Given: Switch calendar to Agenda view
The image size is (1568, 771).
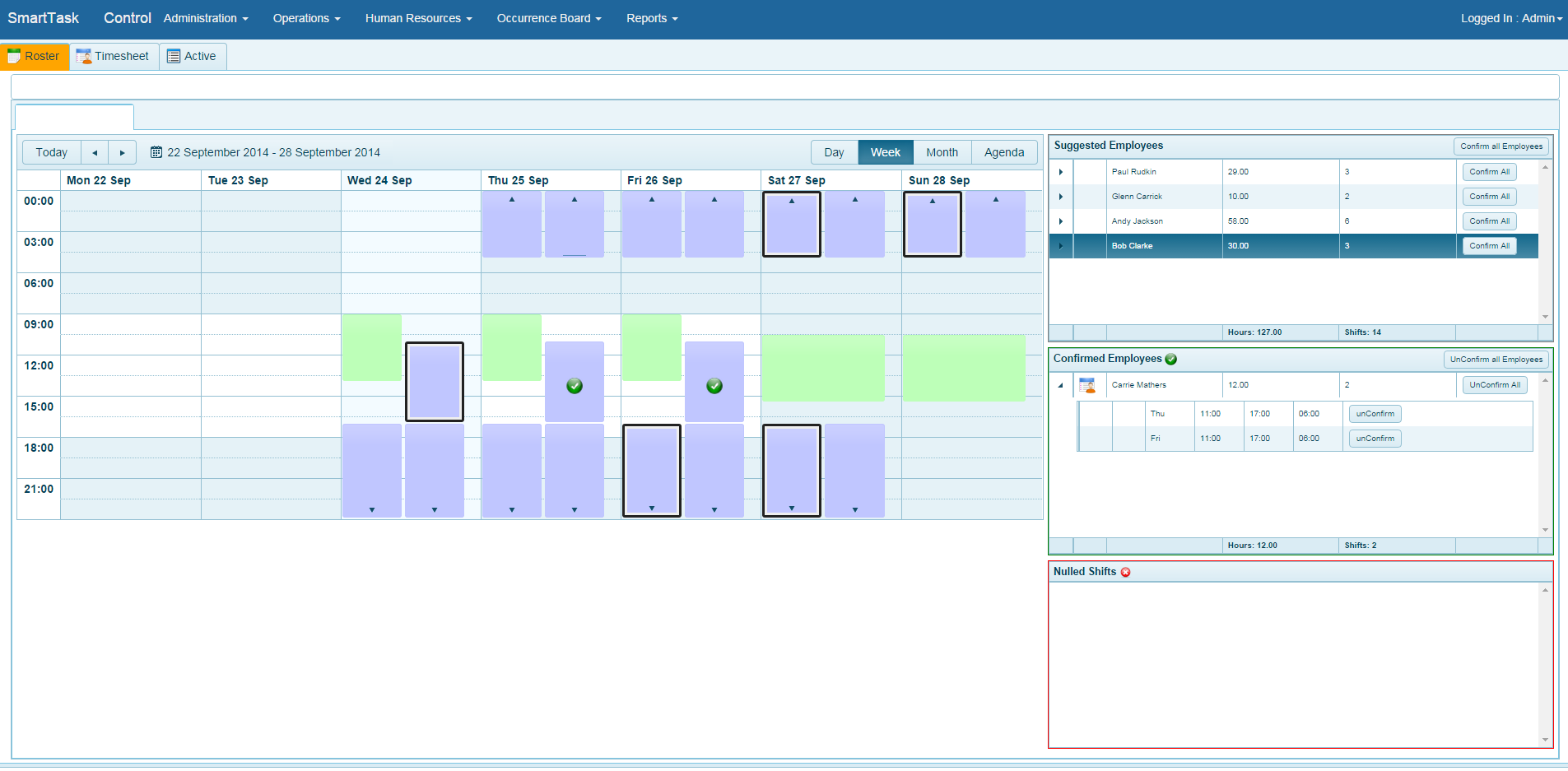Looking at the screenshot, I should coord(1003,152).
